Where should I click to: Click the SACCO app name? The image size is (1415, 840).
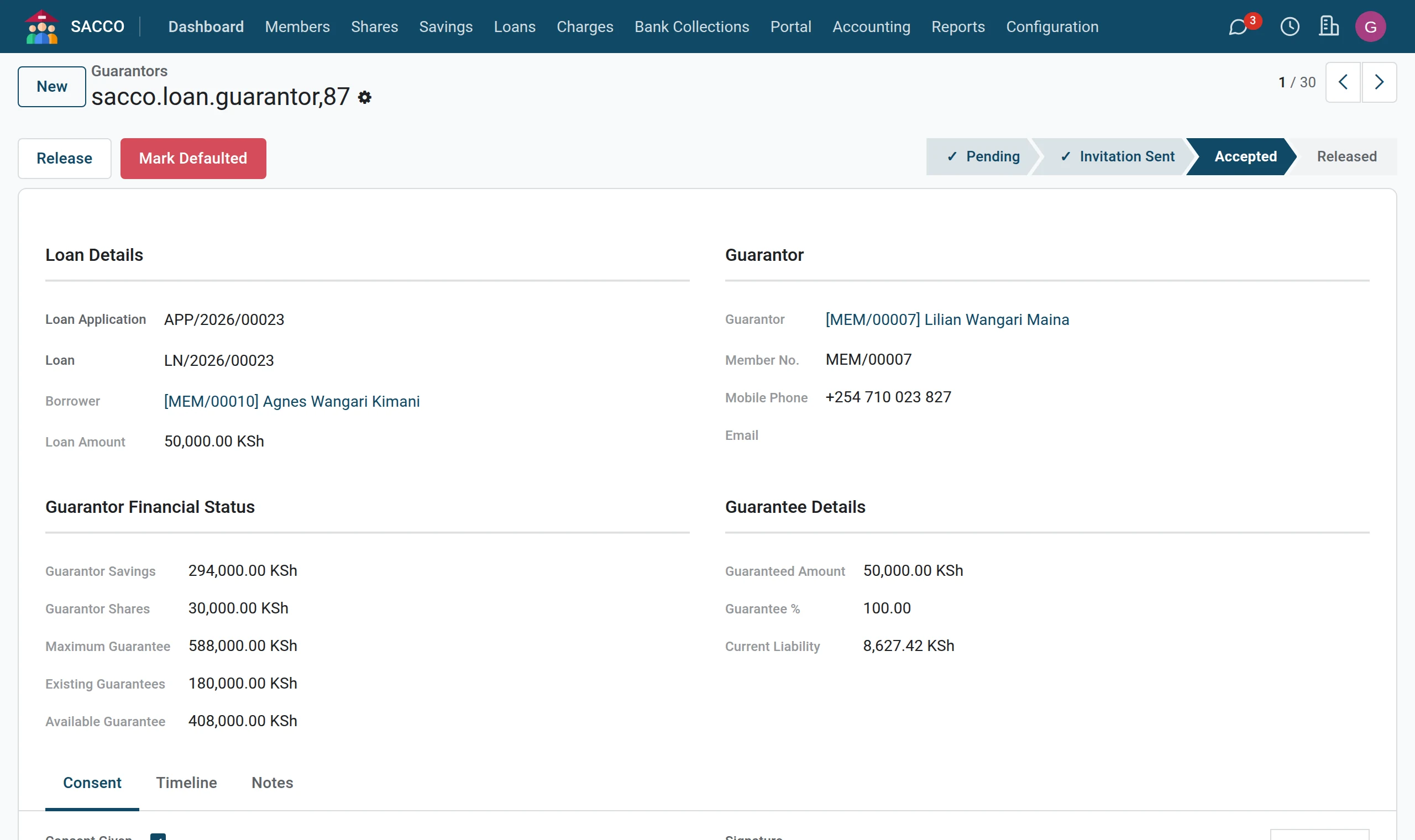97,27
